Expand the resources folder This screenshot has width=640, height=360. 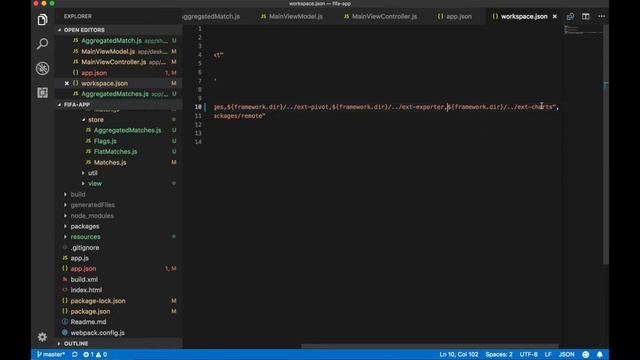[85, 237]
